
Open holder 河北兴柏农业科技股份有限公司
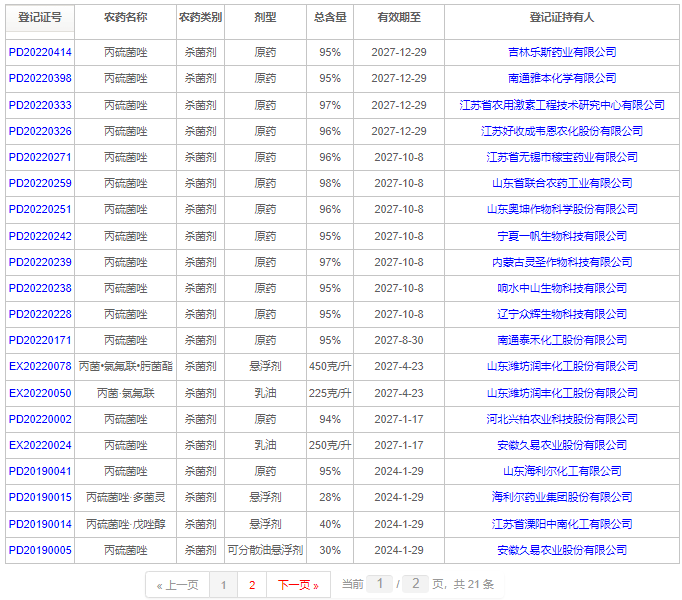coord(562,419)
